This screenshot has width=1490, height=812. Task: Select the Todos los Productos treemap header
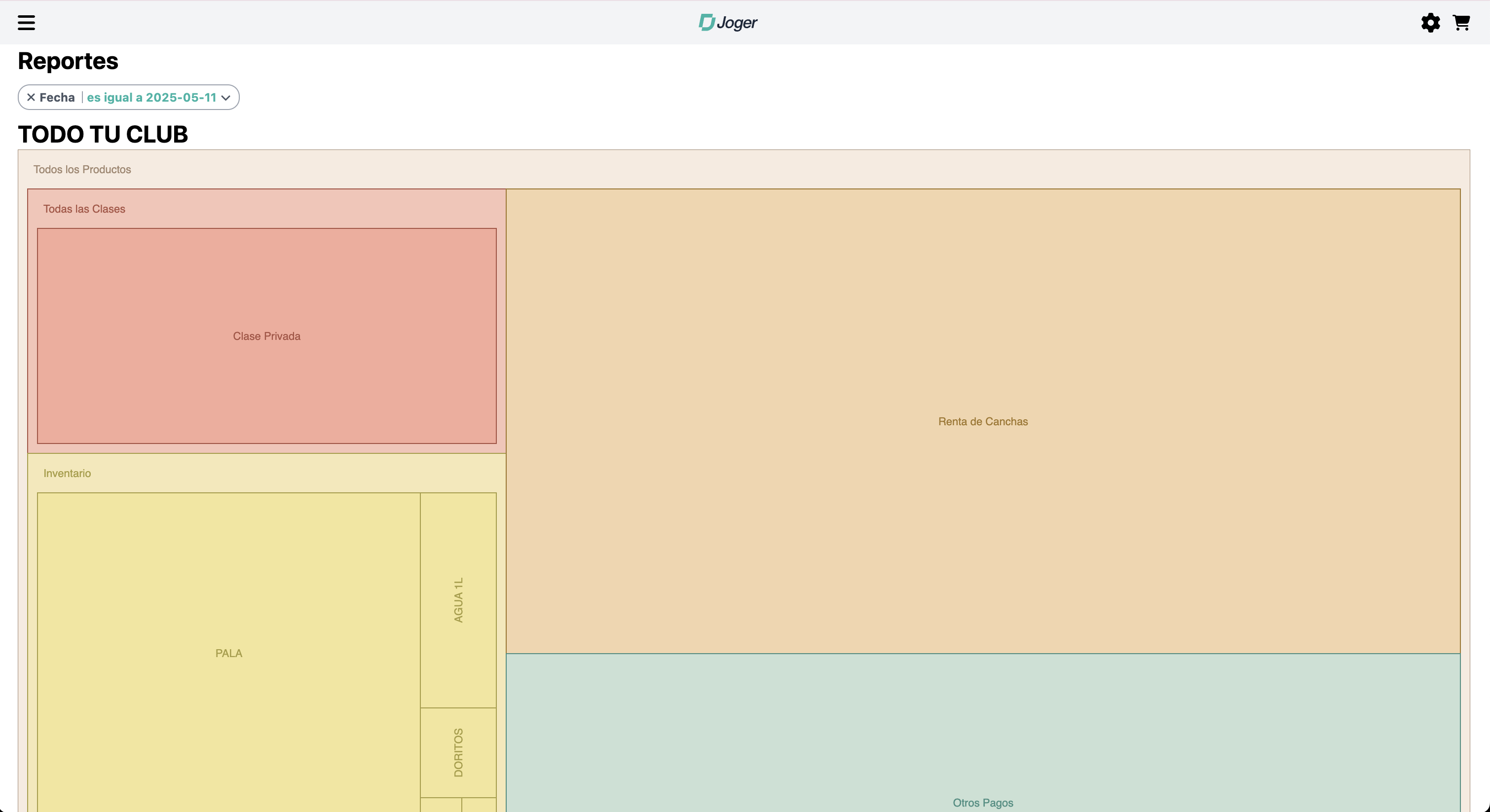[x=82, y=170]
